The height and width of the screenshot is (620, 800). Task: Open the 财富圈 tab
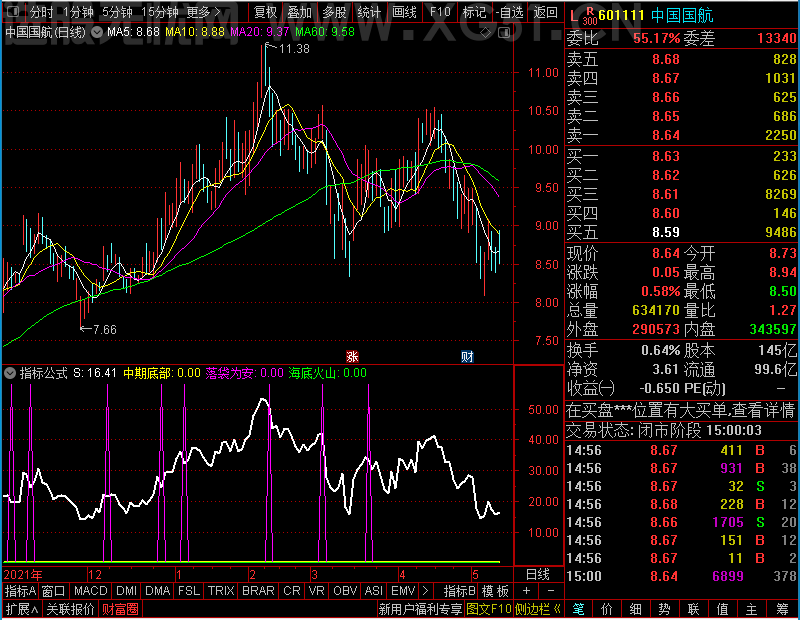(x=120, y=609)
